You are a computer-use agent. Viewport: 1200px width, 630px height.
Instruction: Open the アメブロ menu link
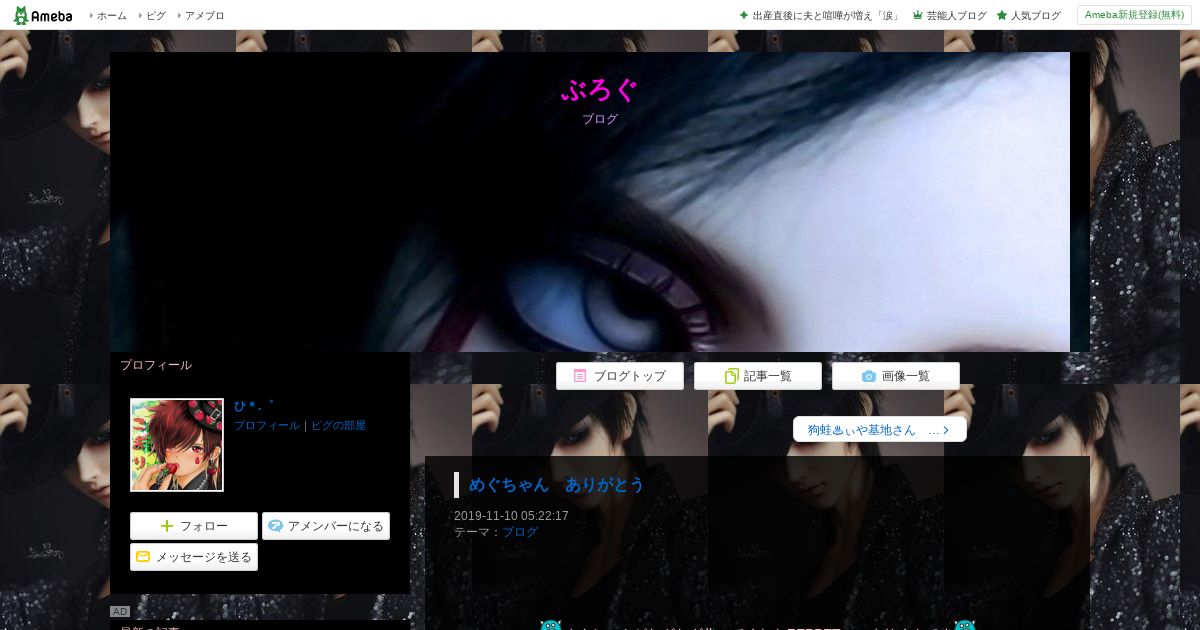tap(204, 16)
